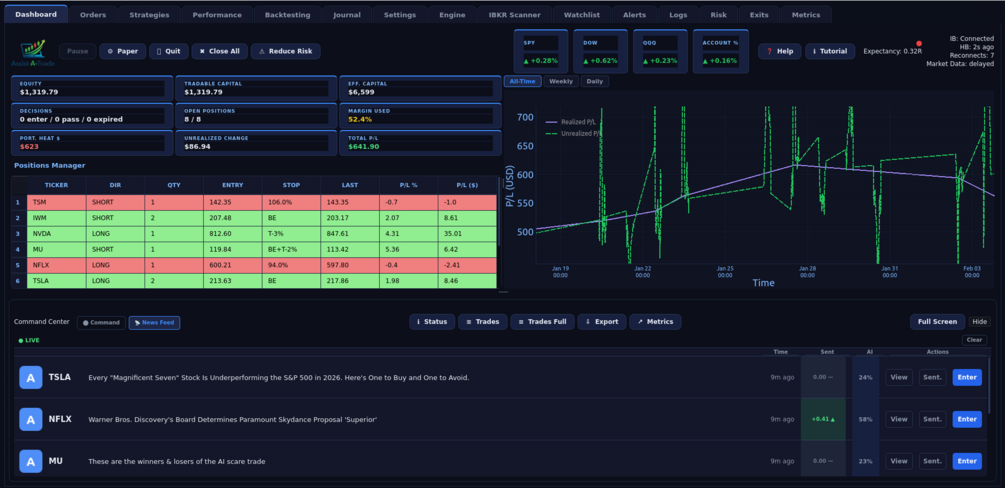The image size is (1005, 488).
Task: Click the TICKER column header
Action: click(56, 185)
